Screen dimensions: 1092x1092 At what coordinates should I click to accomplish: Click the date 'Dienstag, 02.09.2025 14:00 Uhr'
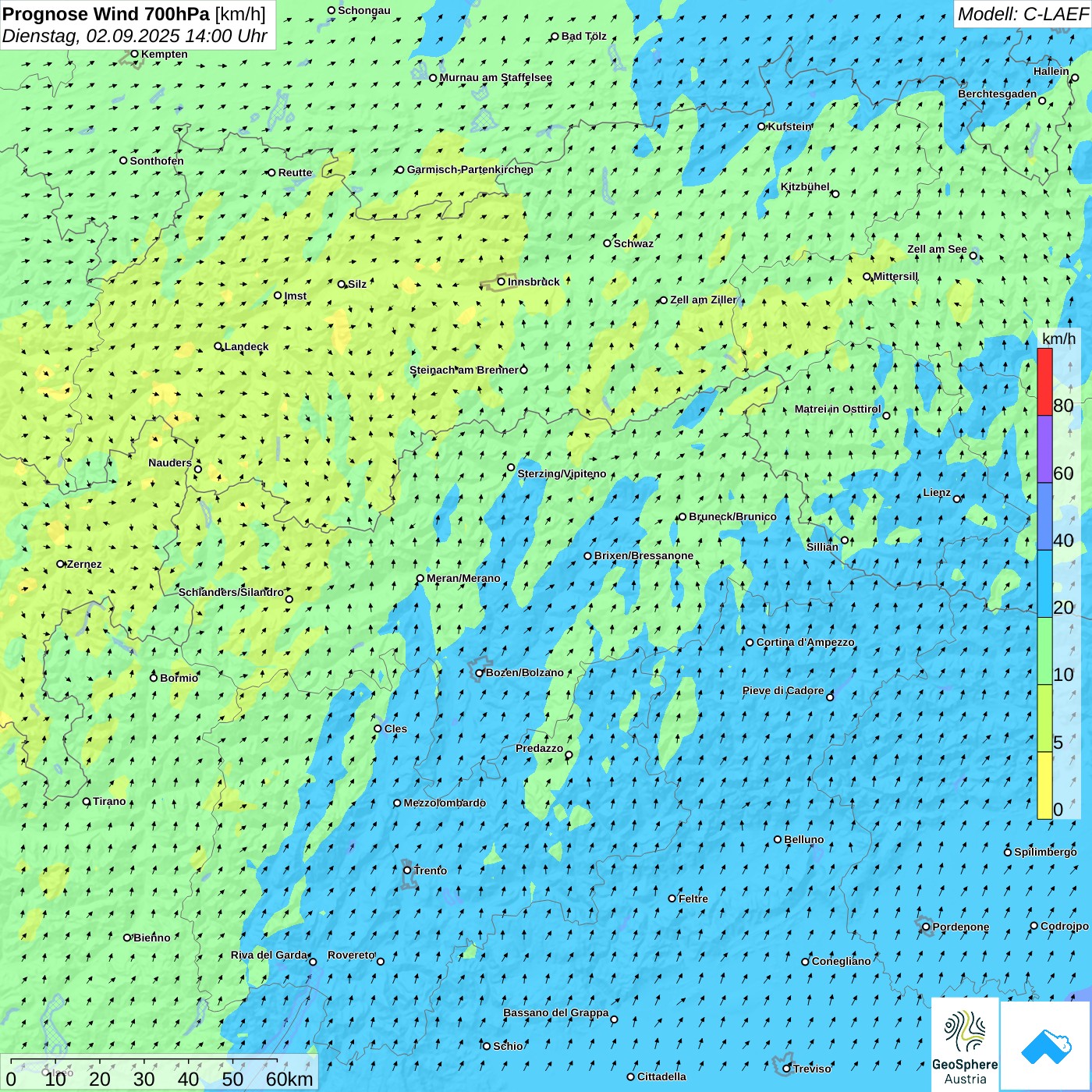click(134, 36)
